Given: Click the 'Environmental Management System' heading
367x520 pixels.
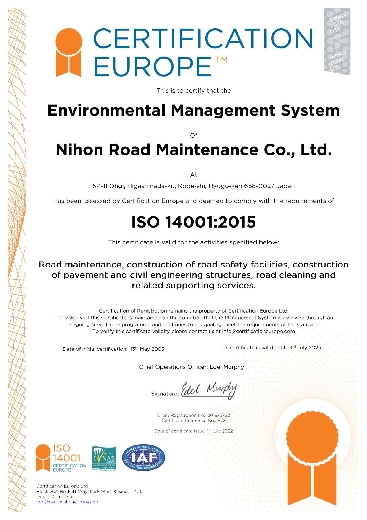Looking at the screenshot, I should click(193, 110).
